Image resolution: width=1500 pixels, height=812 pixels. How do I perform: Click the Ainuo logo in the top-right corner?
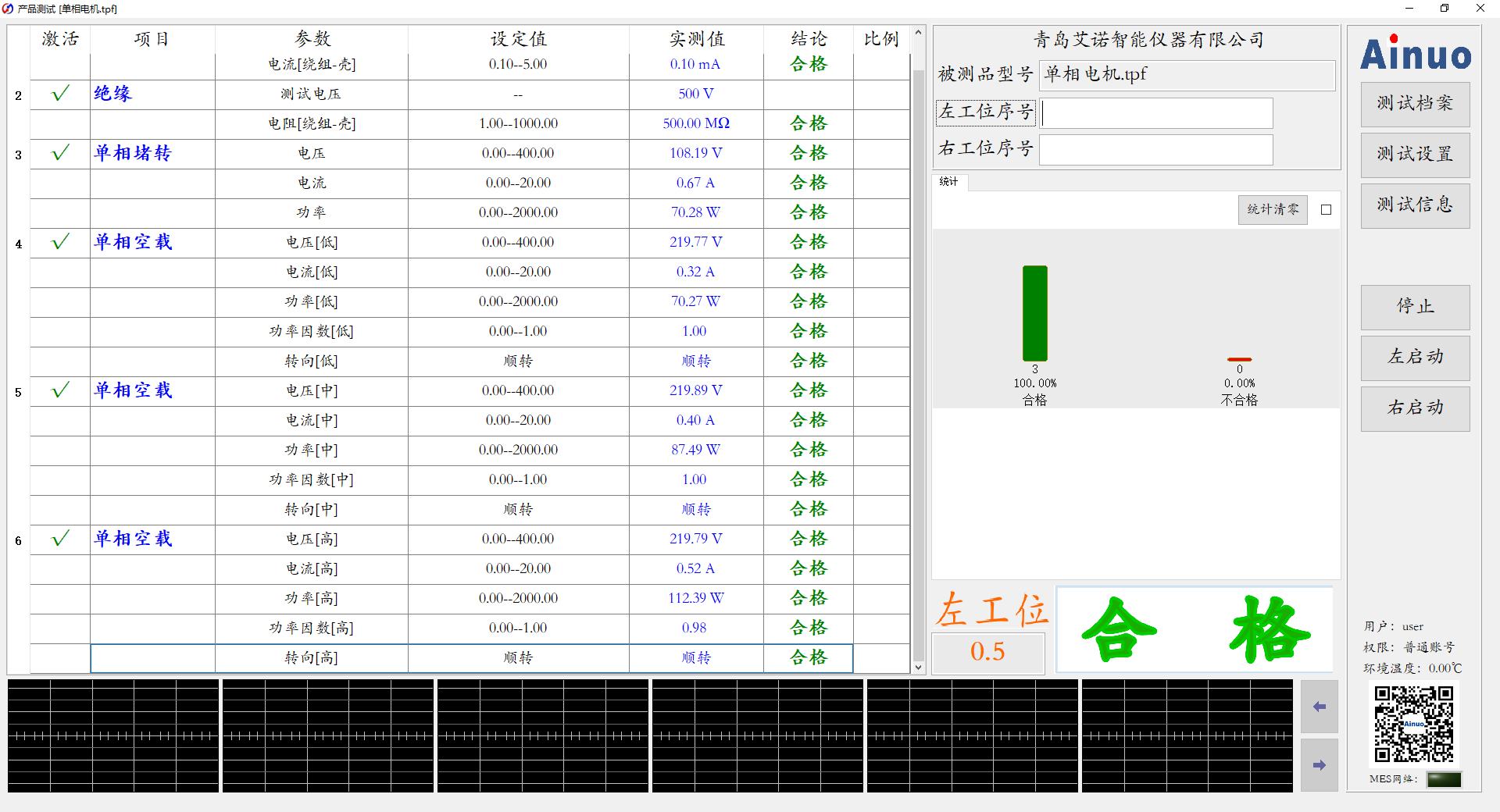[1415, 55]
